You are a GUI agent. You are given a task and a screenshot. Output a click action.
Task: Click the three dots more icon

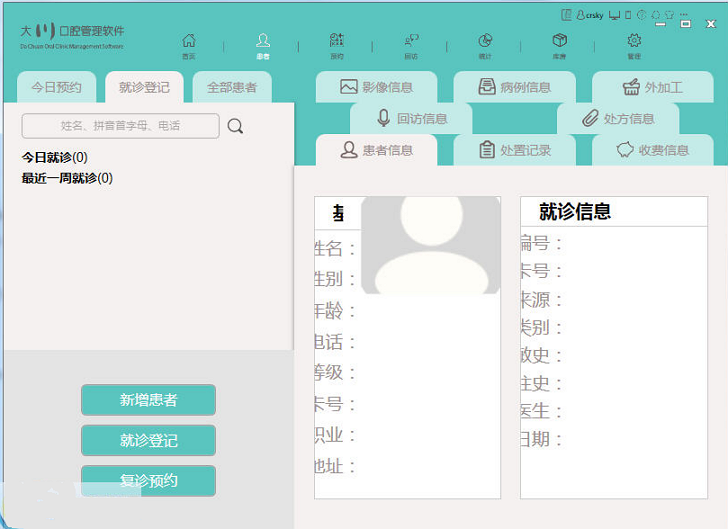tap(683, 14)
